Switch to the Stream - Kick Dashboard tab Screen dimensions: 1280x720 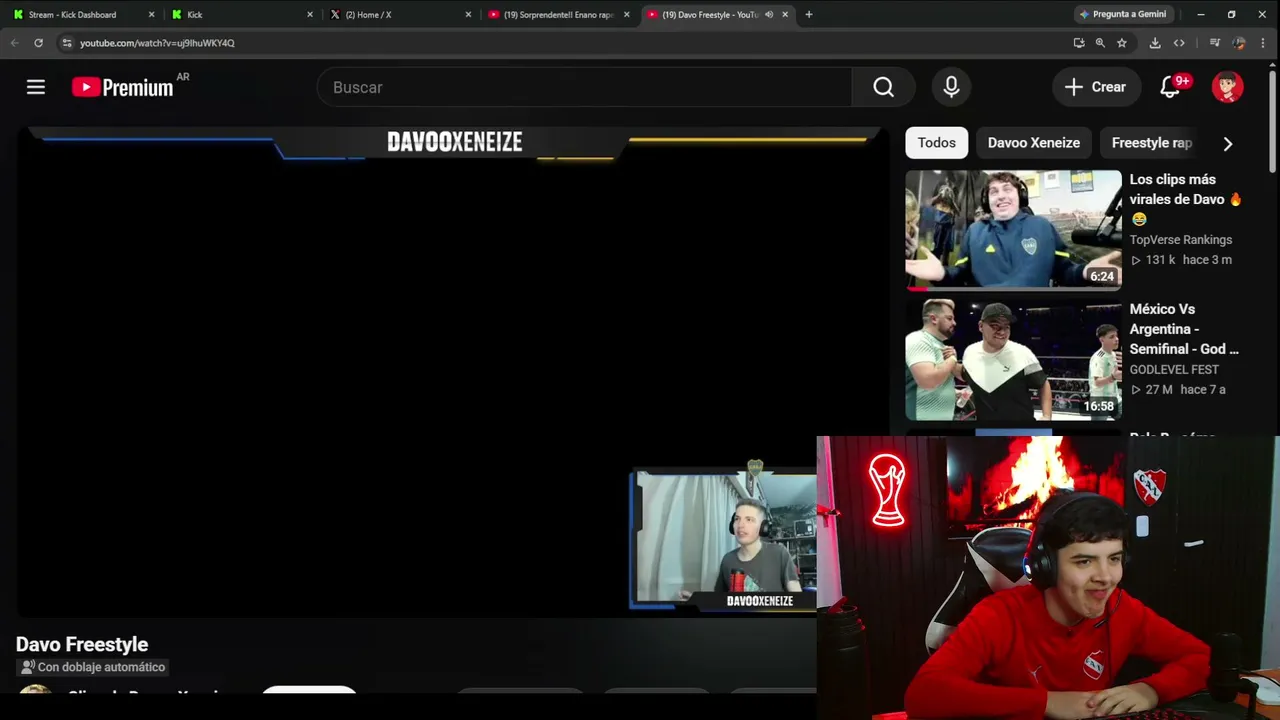coord(82,15)
